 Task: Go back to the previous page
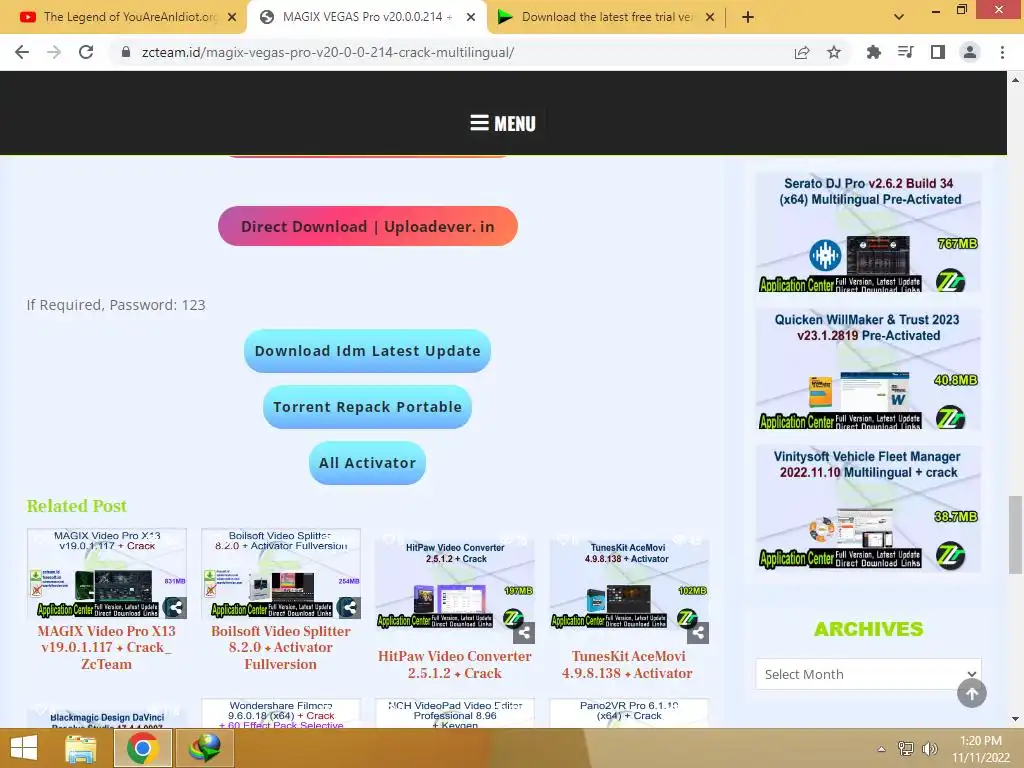coord(22,52)
